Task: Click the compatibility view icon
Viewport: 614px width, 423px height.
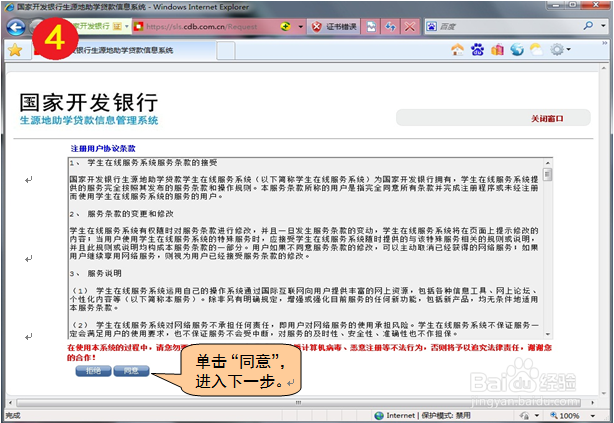Action: [371, 27]
